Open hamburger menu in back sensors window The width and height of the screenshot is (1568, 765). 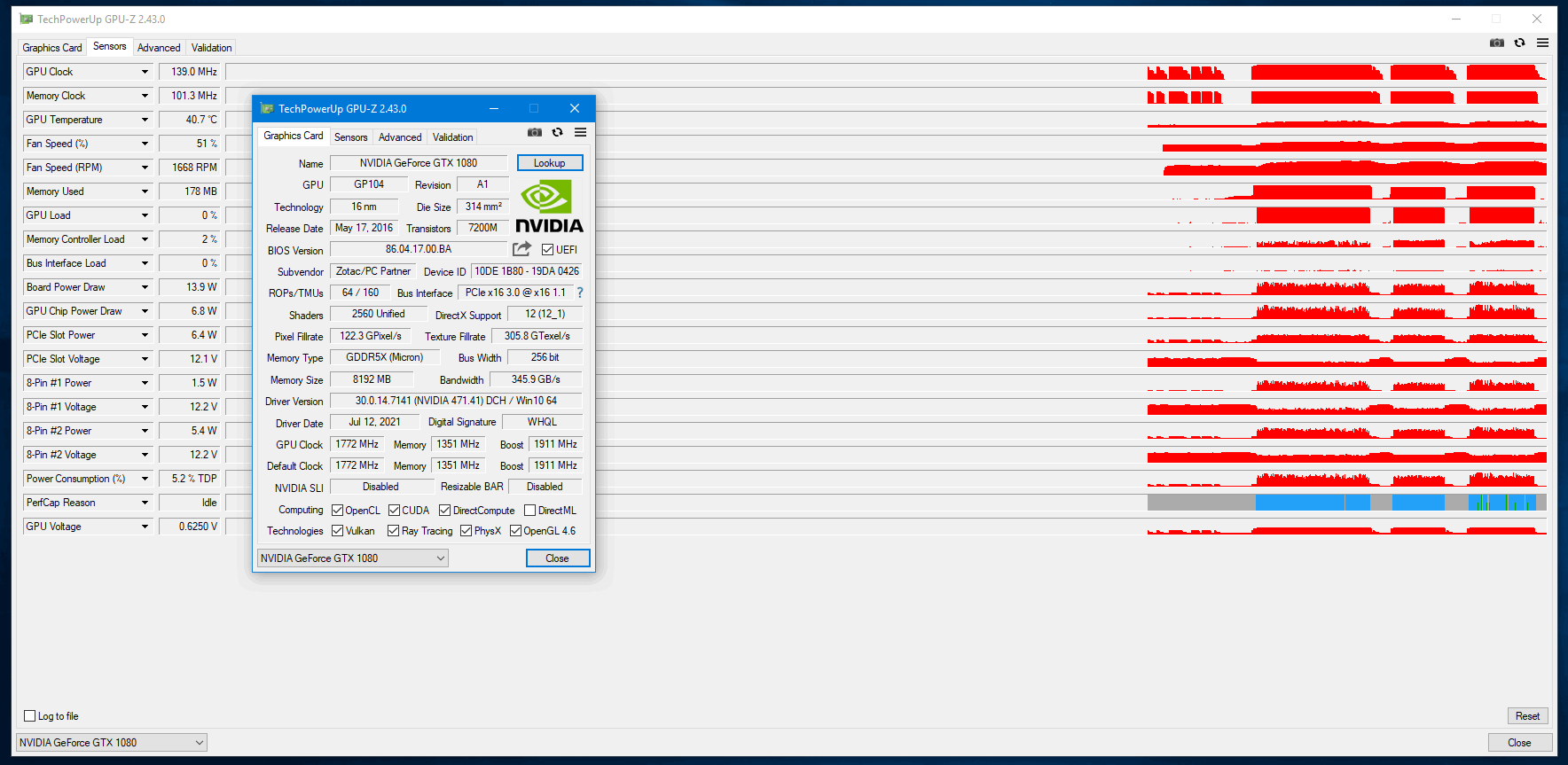1543,43
